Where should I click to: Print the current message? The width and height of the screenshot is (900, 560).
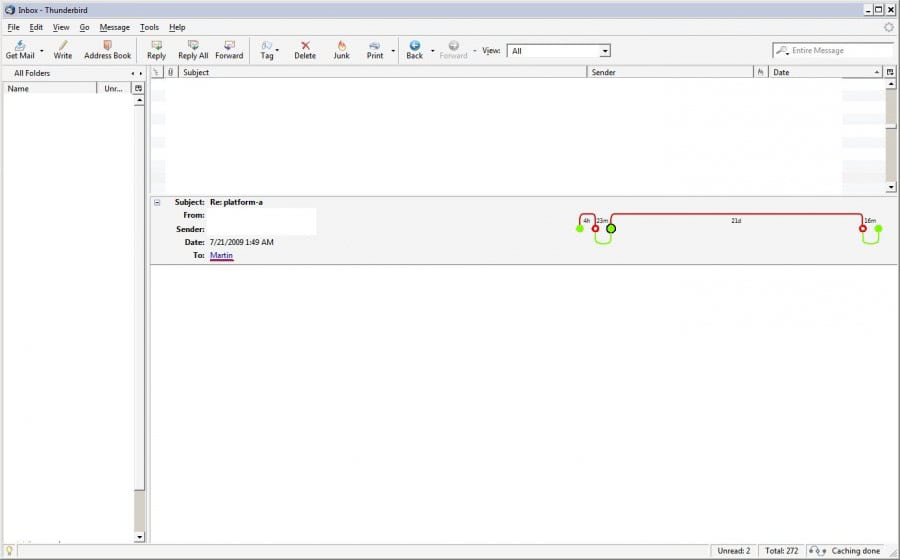374,46
